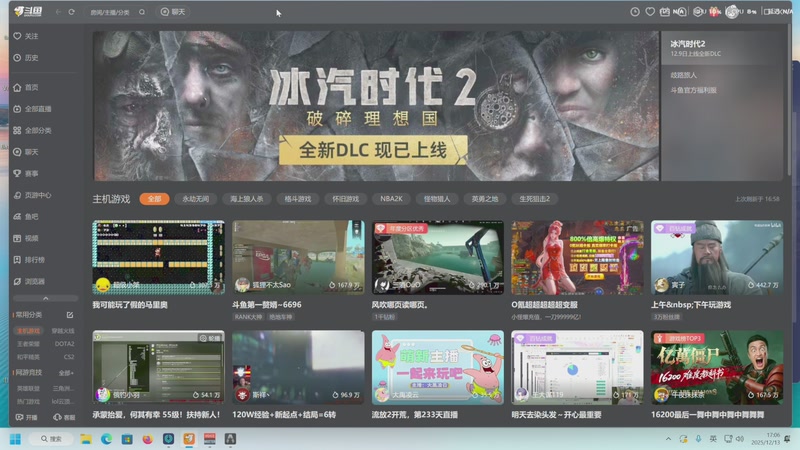Open 赛事 esports events section
This screenshot has width=800, height=450.
[26, 173]
